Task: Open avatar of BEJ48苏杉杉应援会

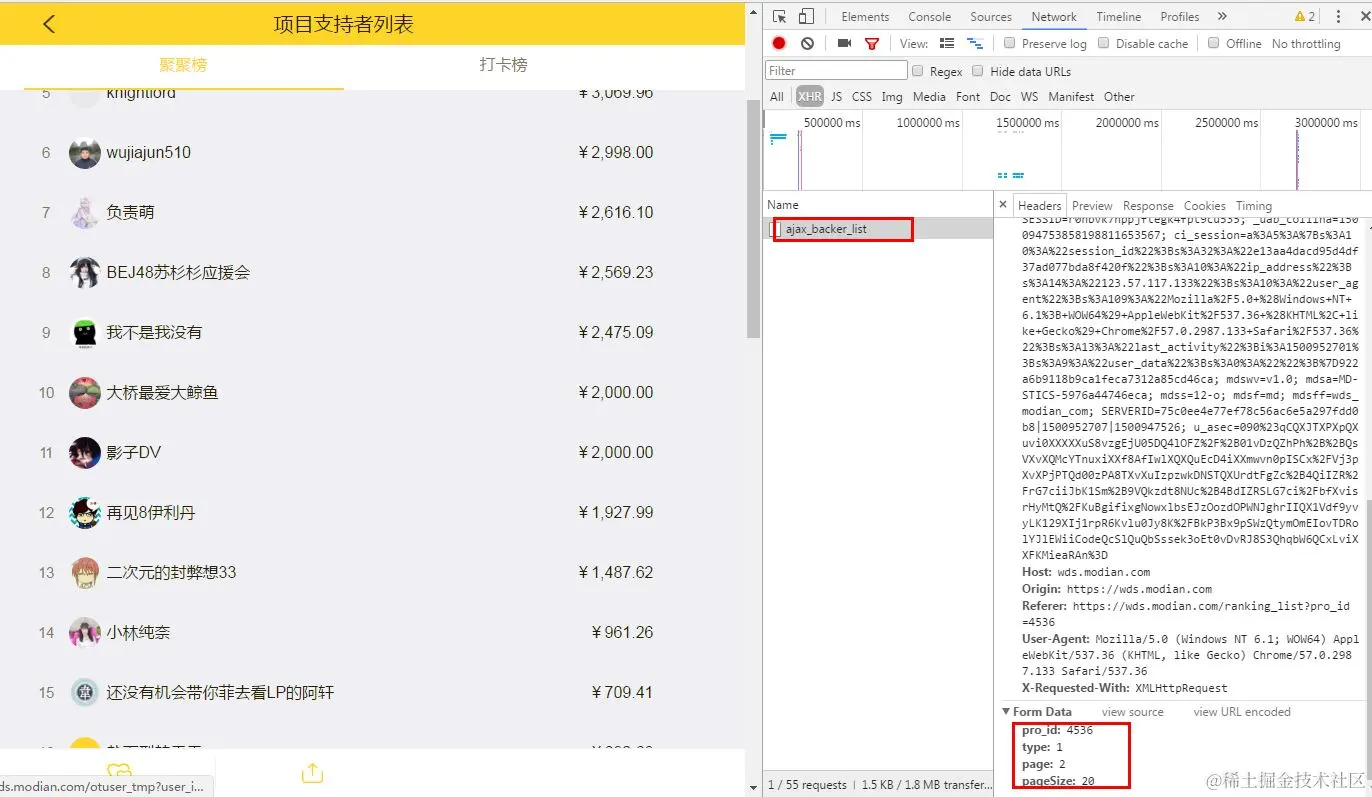Action: pos(85,273)
